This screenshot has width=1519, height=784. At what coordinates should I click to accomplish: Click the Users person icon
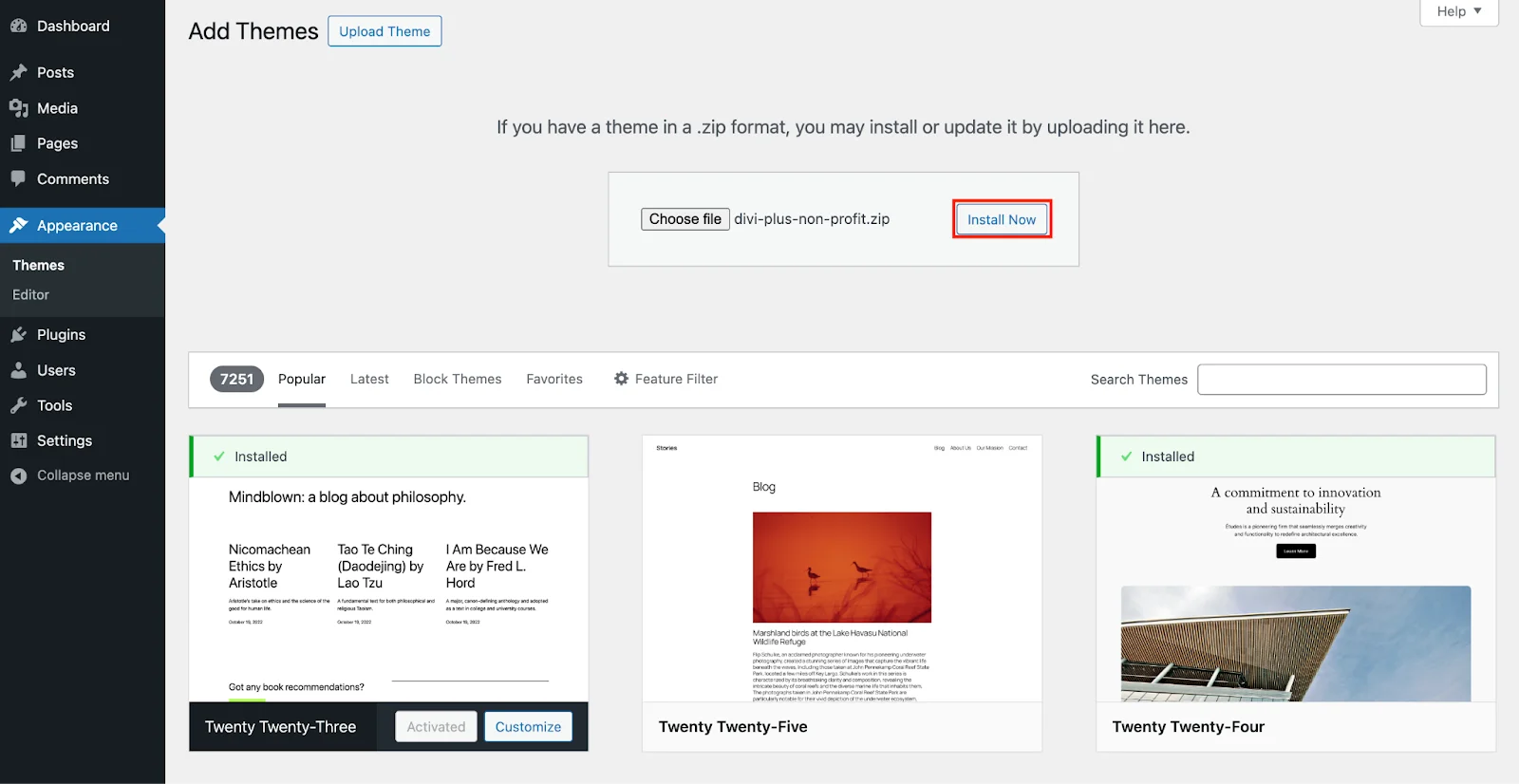(x=18, y=370)
